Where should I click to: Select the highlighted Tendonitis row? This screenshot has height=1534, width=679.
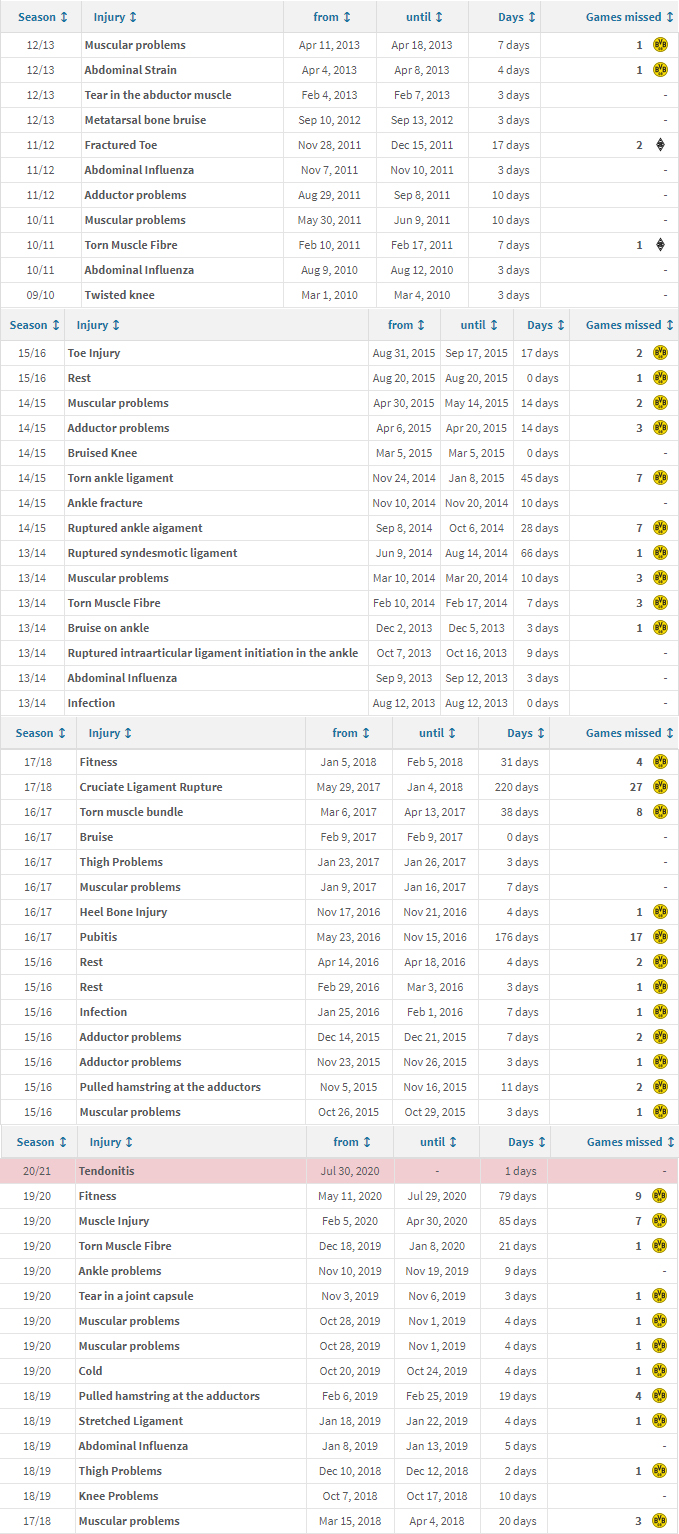[x=339, y=1171]
